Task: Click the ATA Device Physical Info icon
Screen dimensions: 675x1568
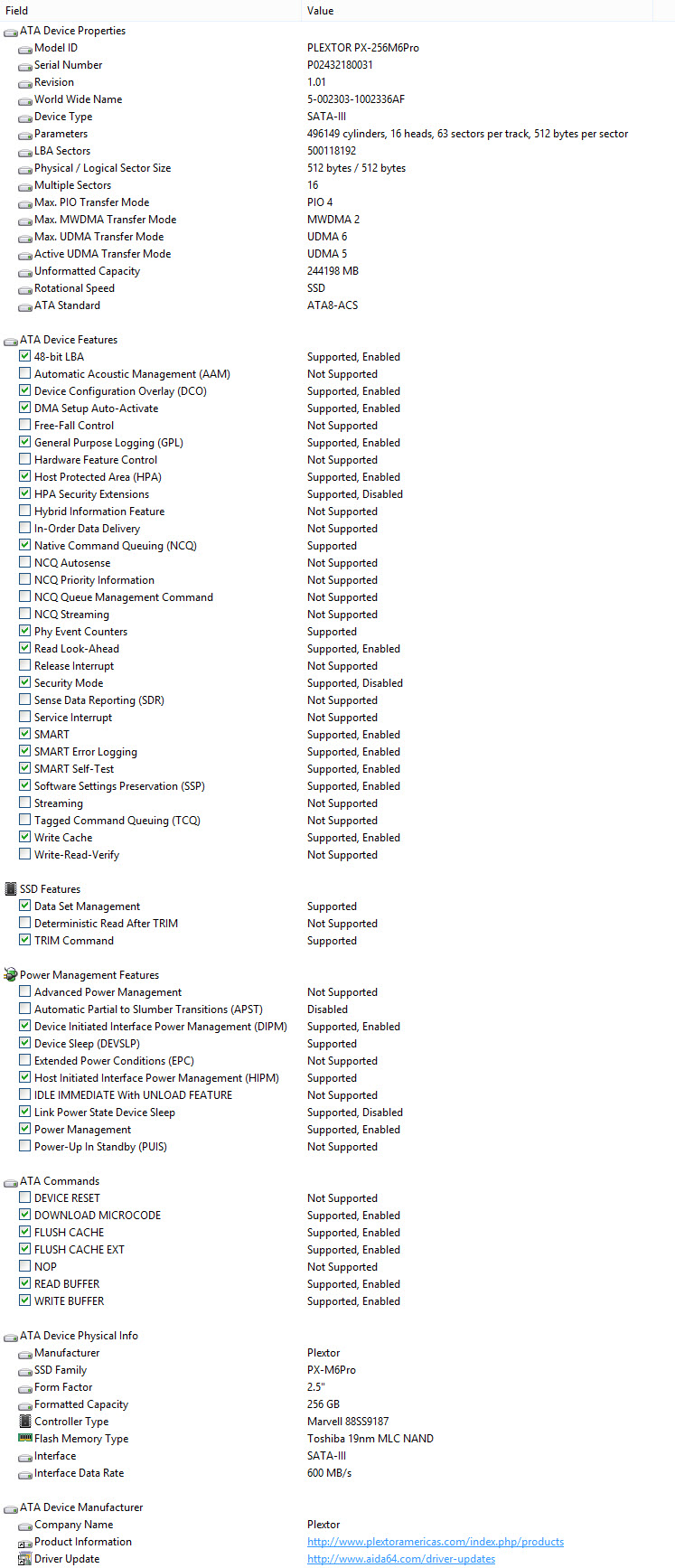Action: click(11, 1337)
